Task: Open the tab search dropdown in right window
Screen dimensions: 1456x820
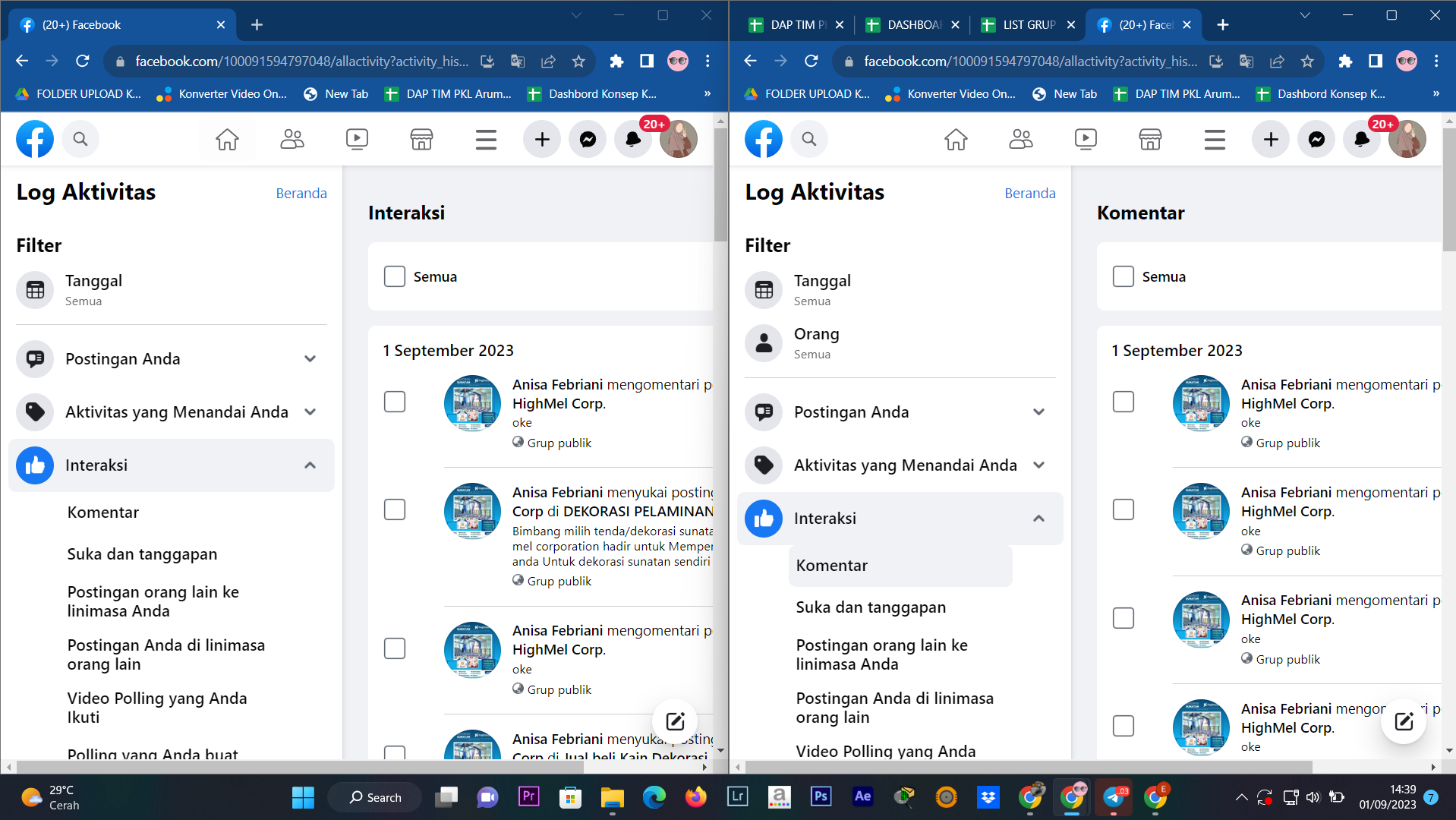Action: 1305,15
